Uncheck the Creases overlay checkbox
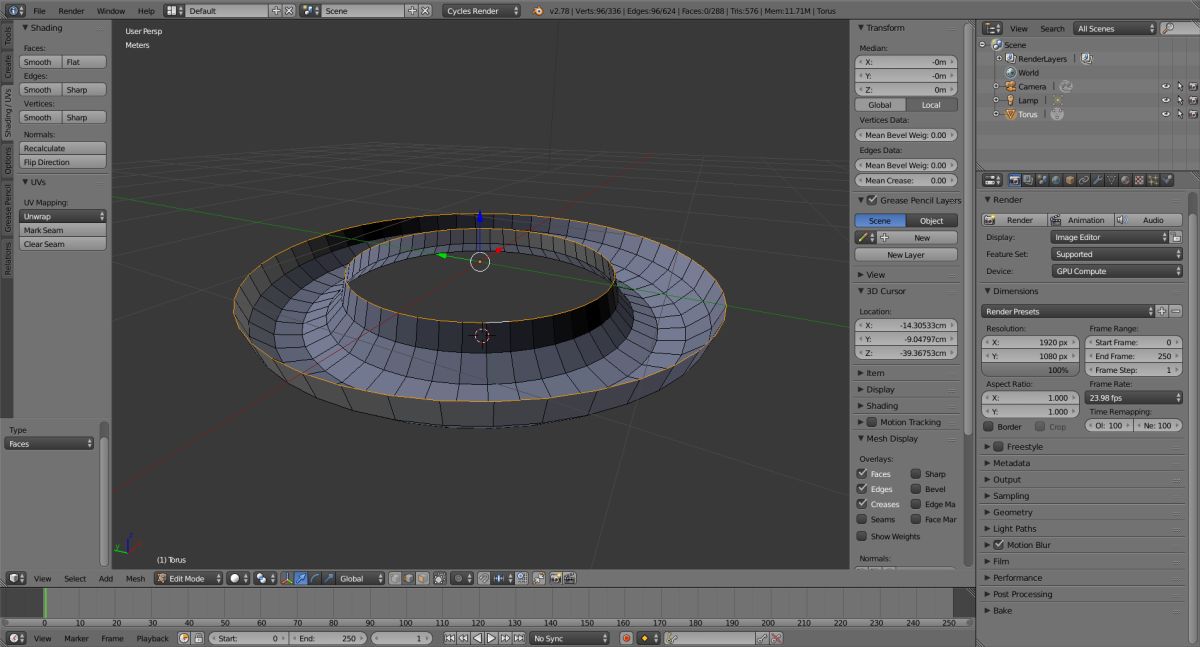Image resolution: width=1200 pixels, height=647 pixels. pos(862,504)
